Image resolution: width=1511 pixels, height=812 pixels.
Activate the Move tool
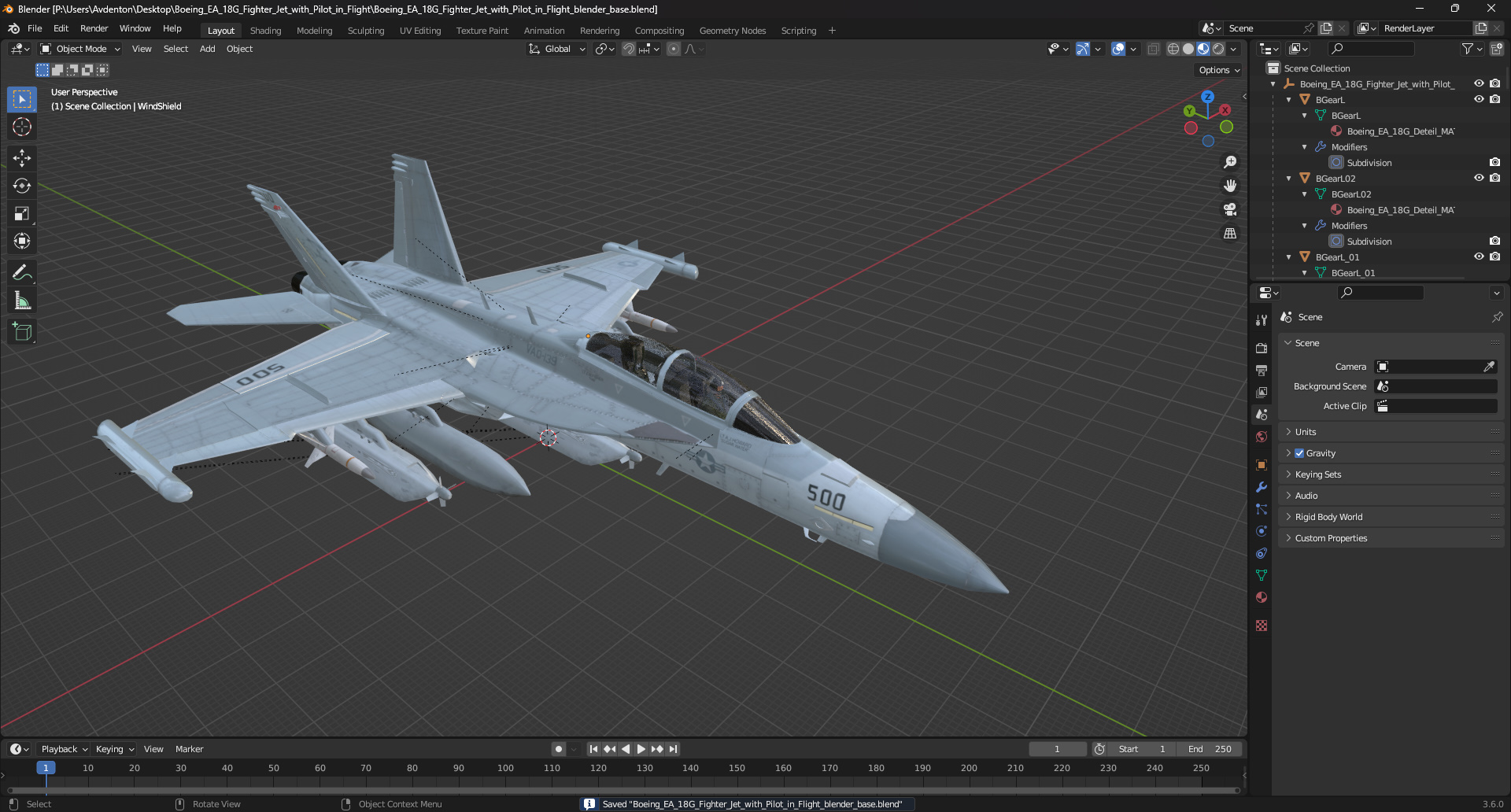coord(22,158)
